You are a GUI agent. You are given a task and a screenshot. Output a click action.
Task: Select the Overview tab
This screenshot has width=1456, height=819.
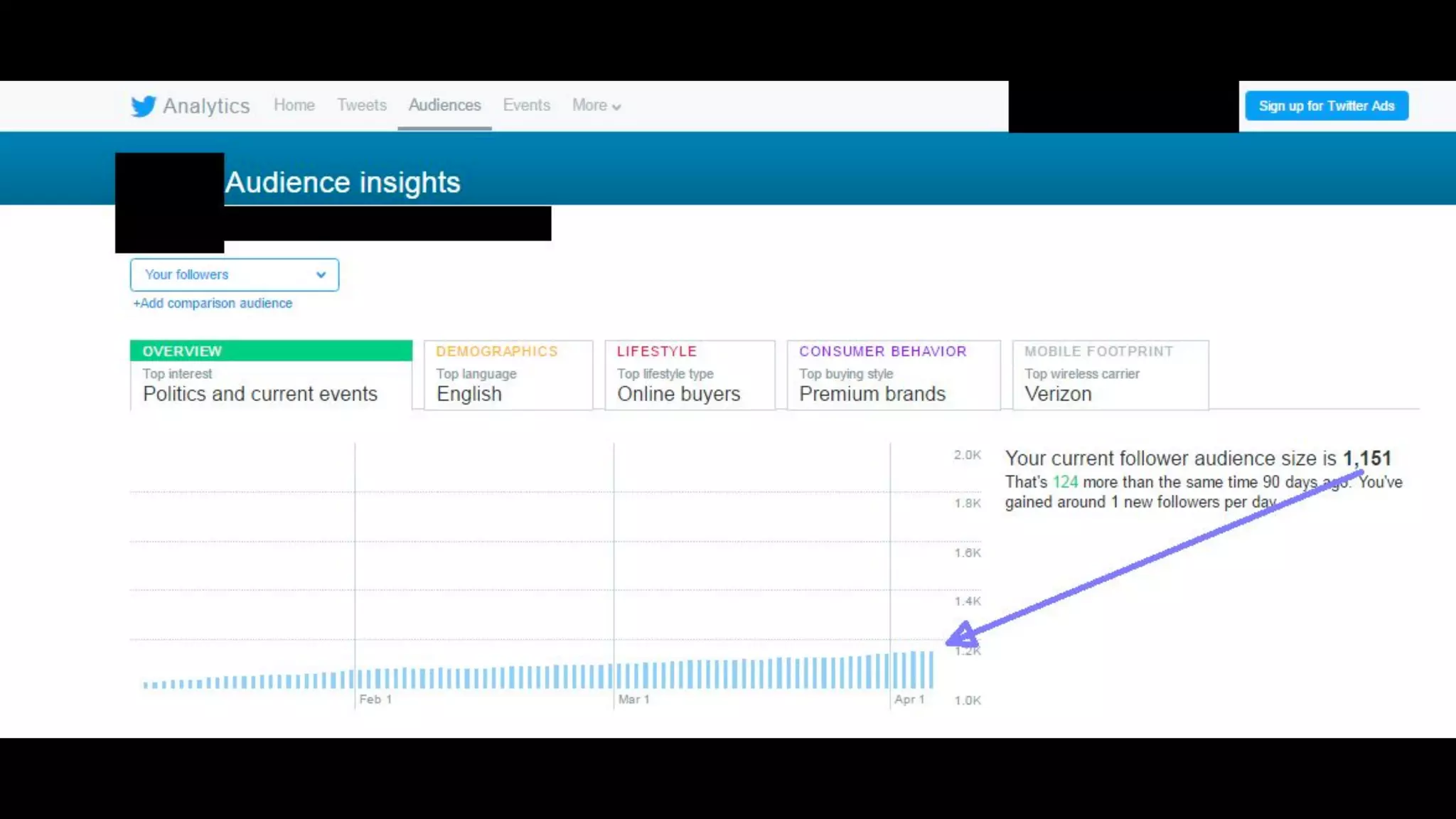click(270, 375)
